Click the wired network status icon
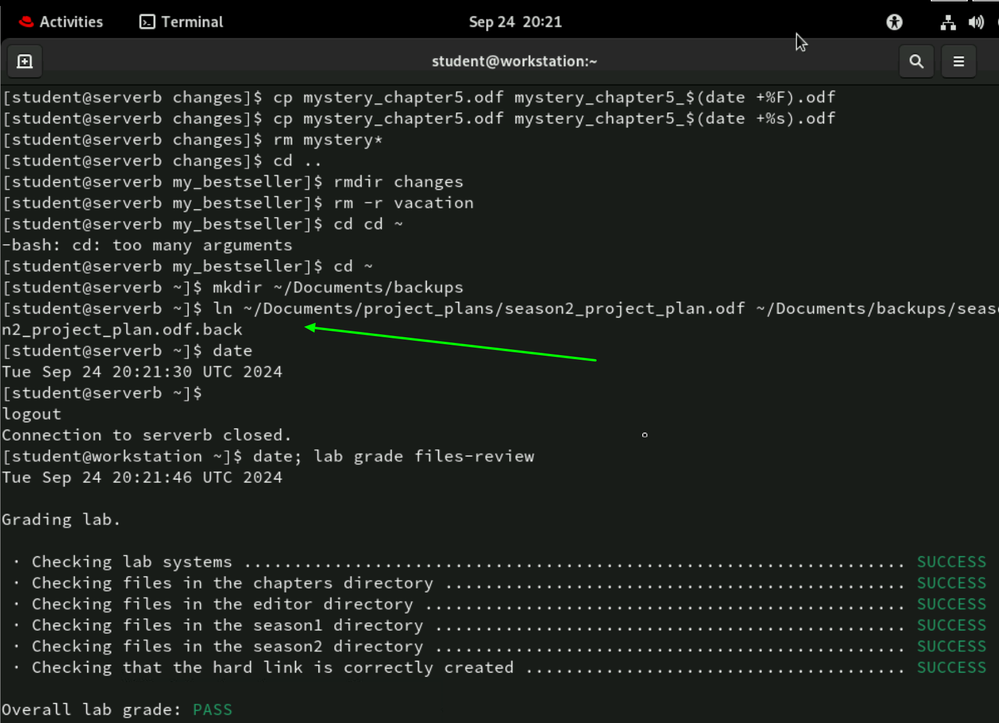Screen dimensions: 999x723 tap(947, 22)
